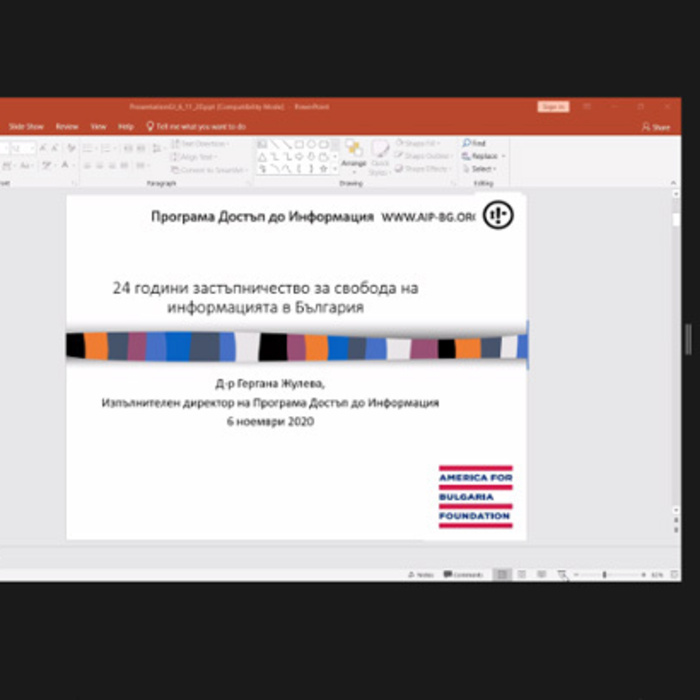Image resolution: width=700 pixels, height=700 pixels.
Task: Switch to Reading View
Action: pos(541,575)
